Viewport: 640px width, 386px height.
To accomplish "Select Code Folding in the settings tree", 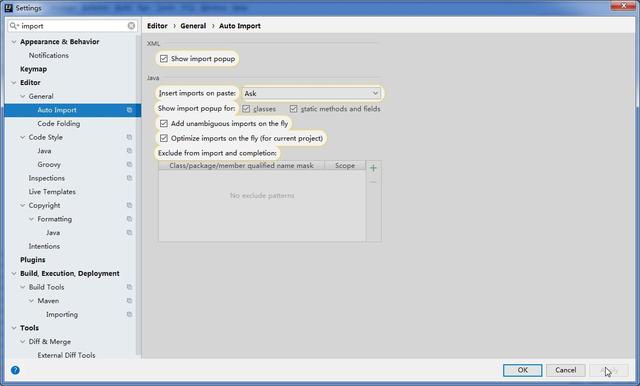I will coord(59,124).
